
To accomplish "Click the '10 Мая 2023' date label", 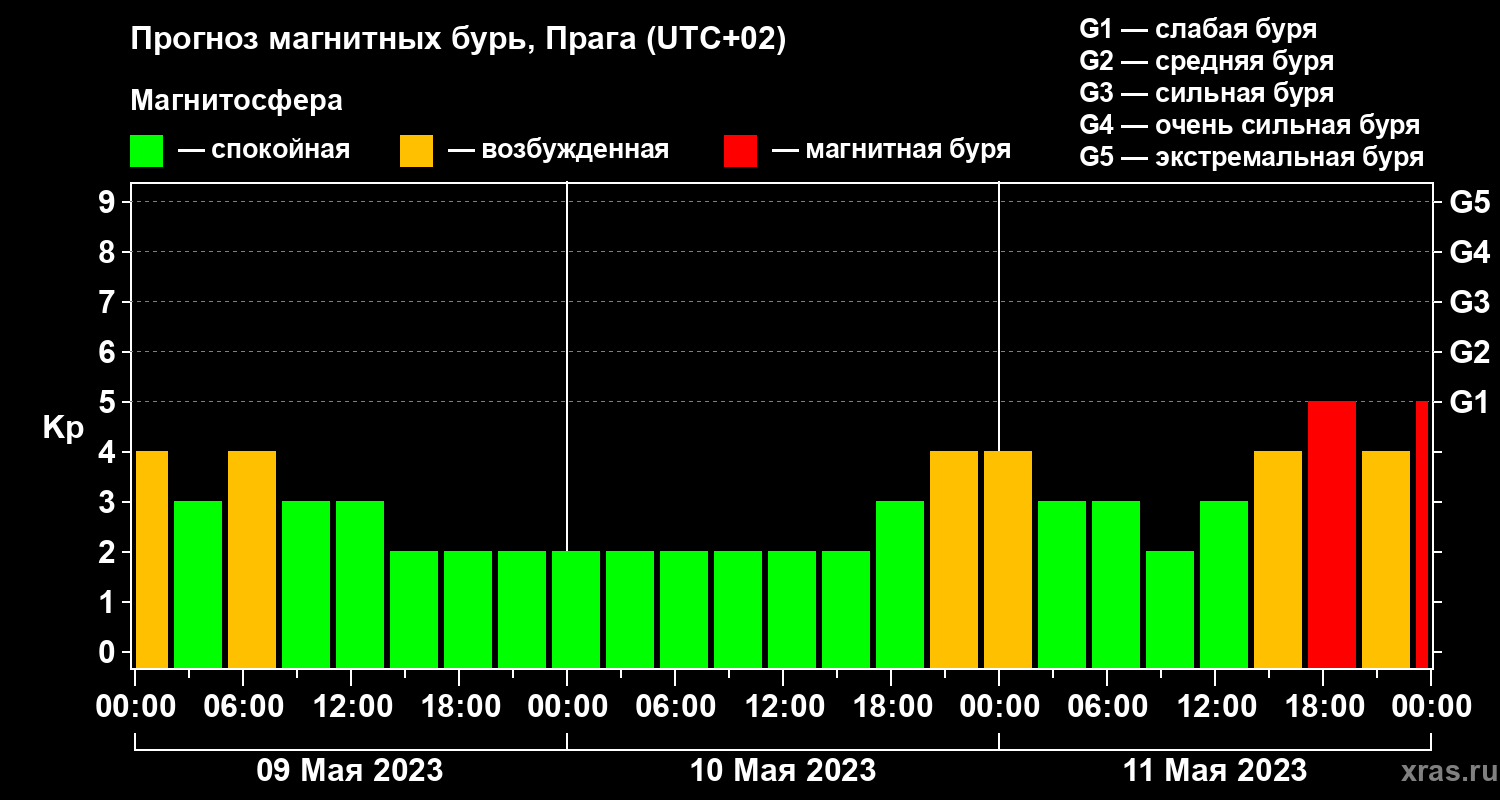I will click(783, 771).
